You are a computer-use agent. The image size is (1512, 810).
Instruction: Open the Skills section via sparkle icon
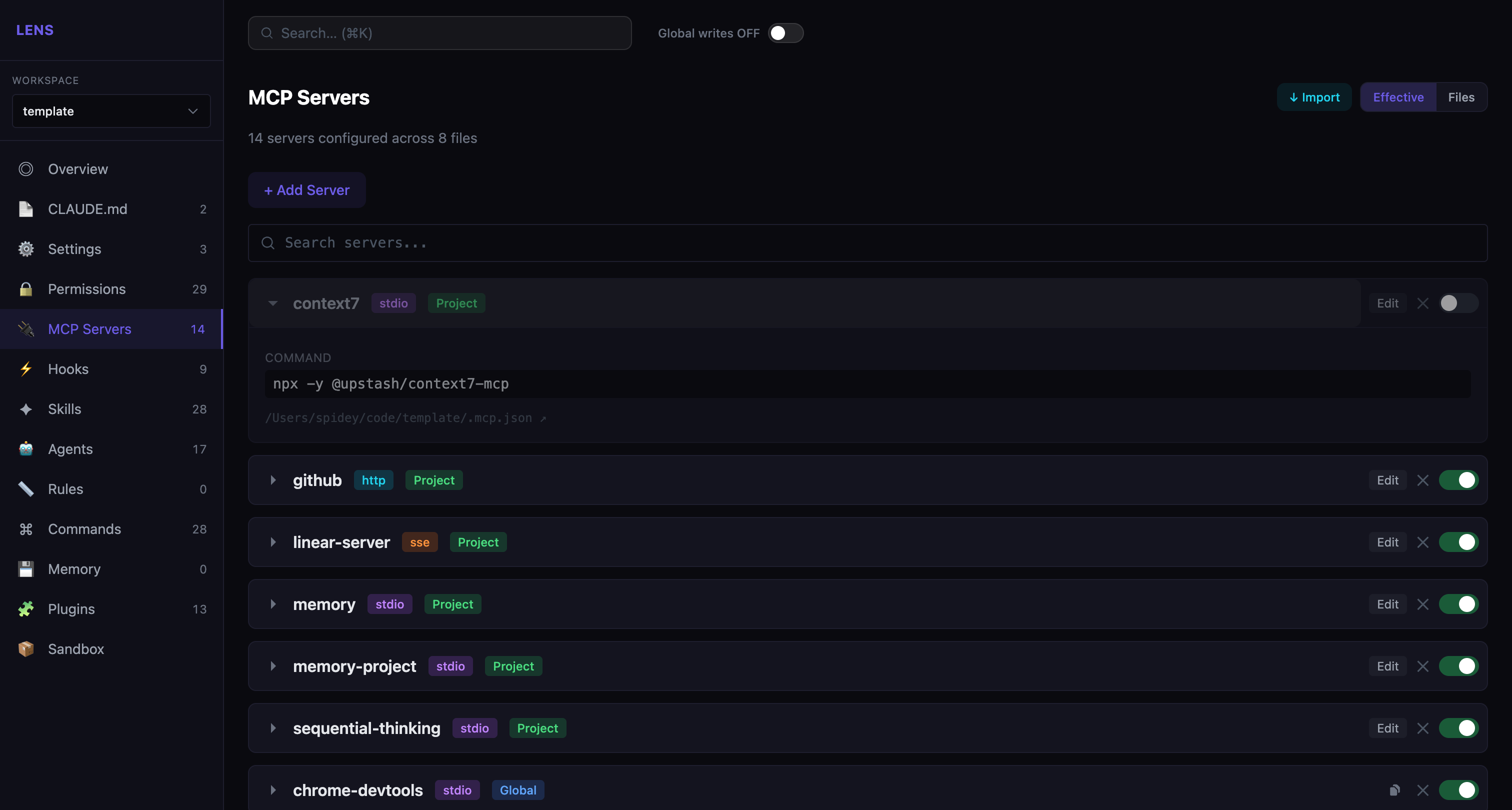[26, 408]
